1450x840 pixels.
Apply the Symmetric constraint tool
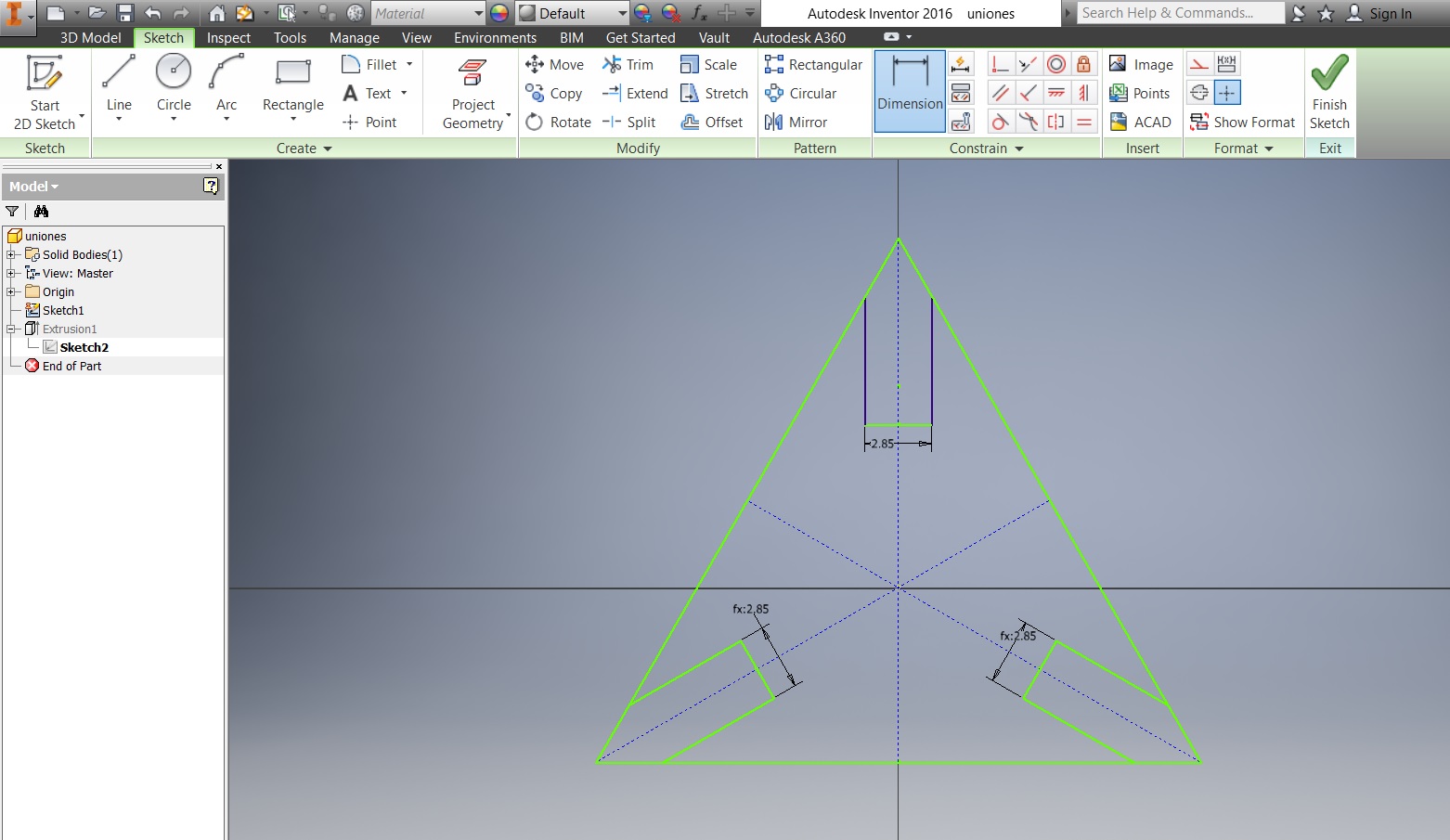click(1055, 122)
